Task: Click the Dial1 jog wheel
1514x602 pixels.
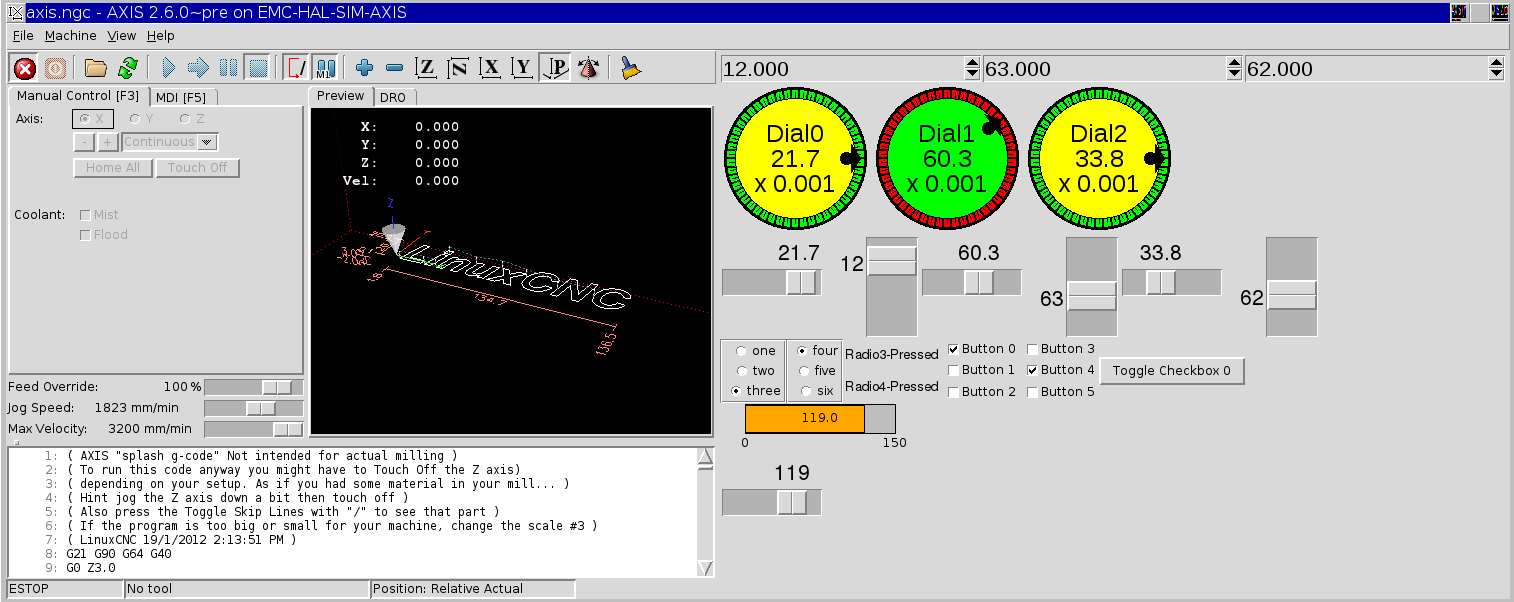Action: coord(947,159)
